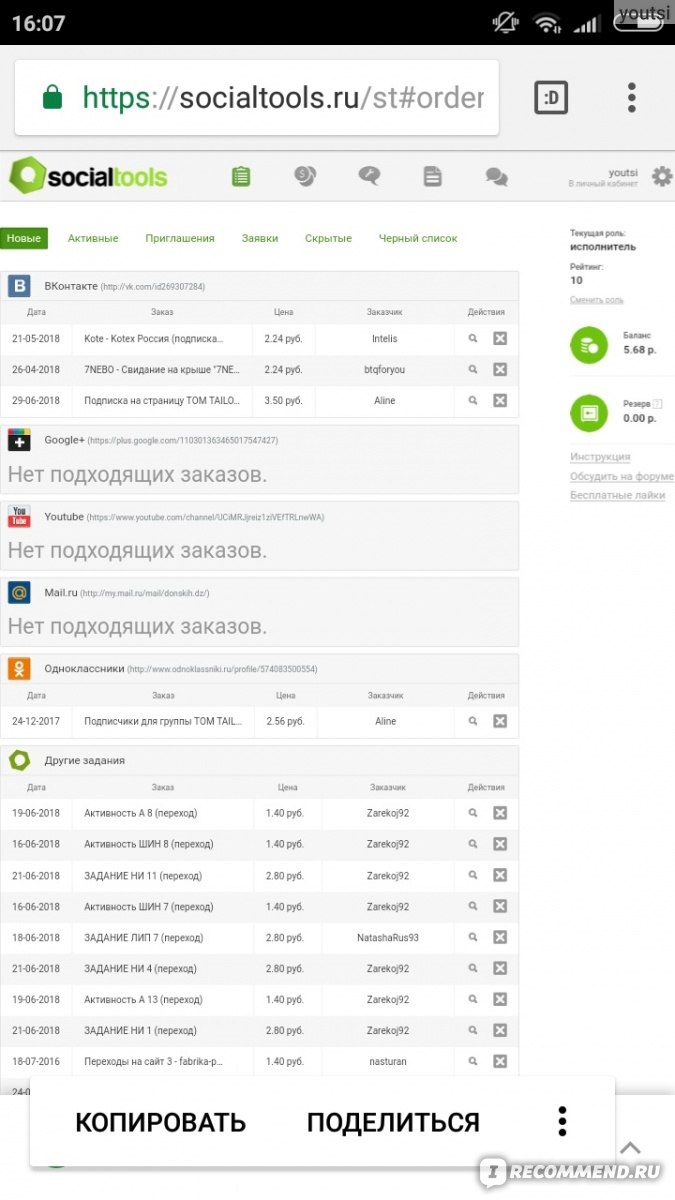675x1200 pixels.
Task: Switch to the Приглашения tab
Action: click(180, 238)
